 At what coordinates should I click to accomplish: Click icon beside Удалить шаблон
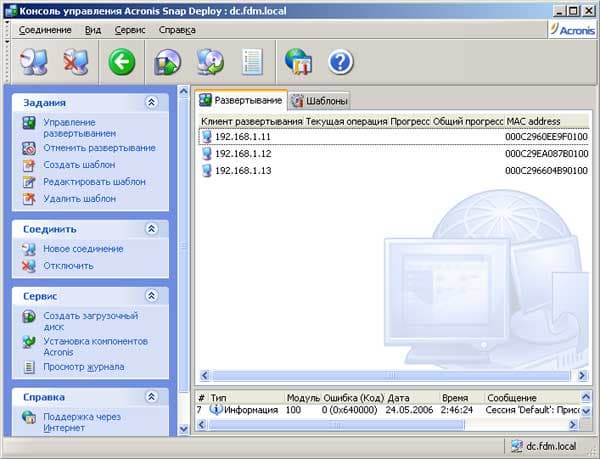(x=29, y=199)
